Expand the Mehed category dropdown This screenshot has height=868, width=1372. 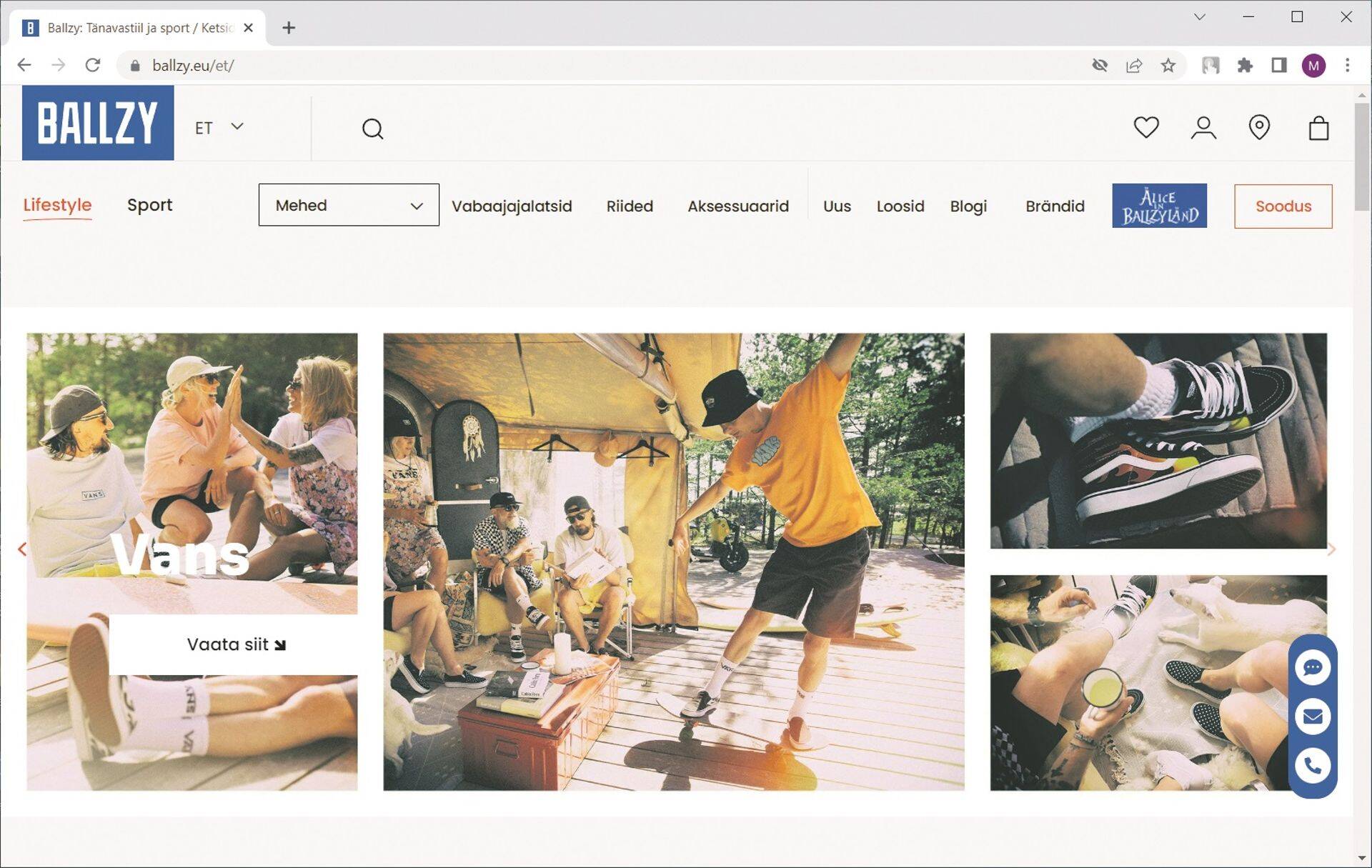[x=348, y=205]
